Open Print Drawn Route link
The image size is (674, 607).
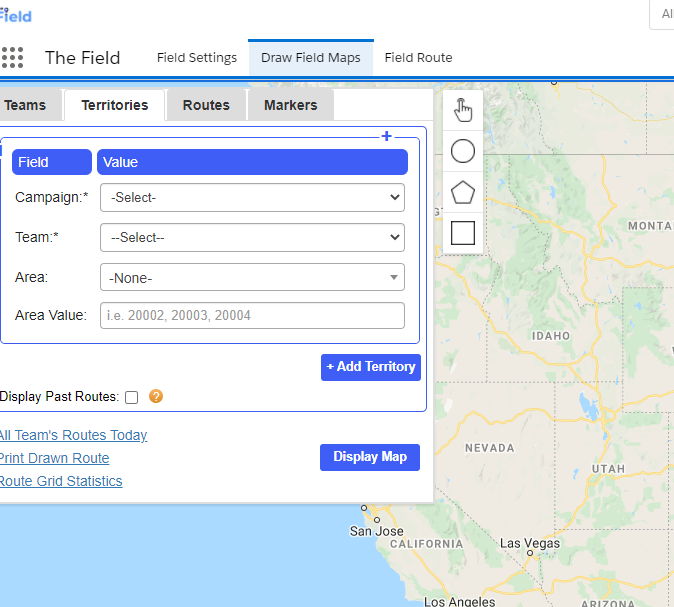click(x=55, y=458)
